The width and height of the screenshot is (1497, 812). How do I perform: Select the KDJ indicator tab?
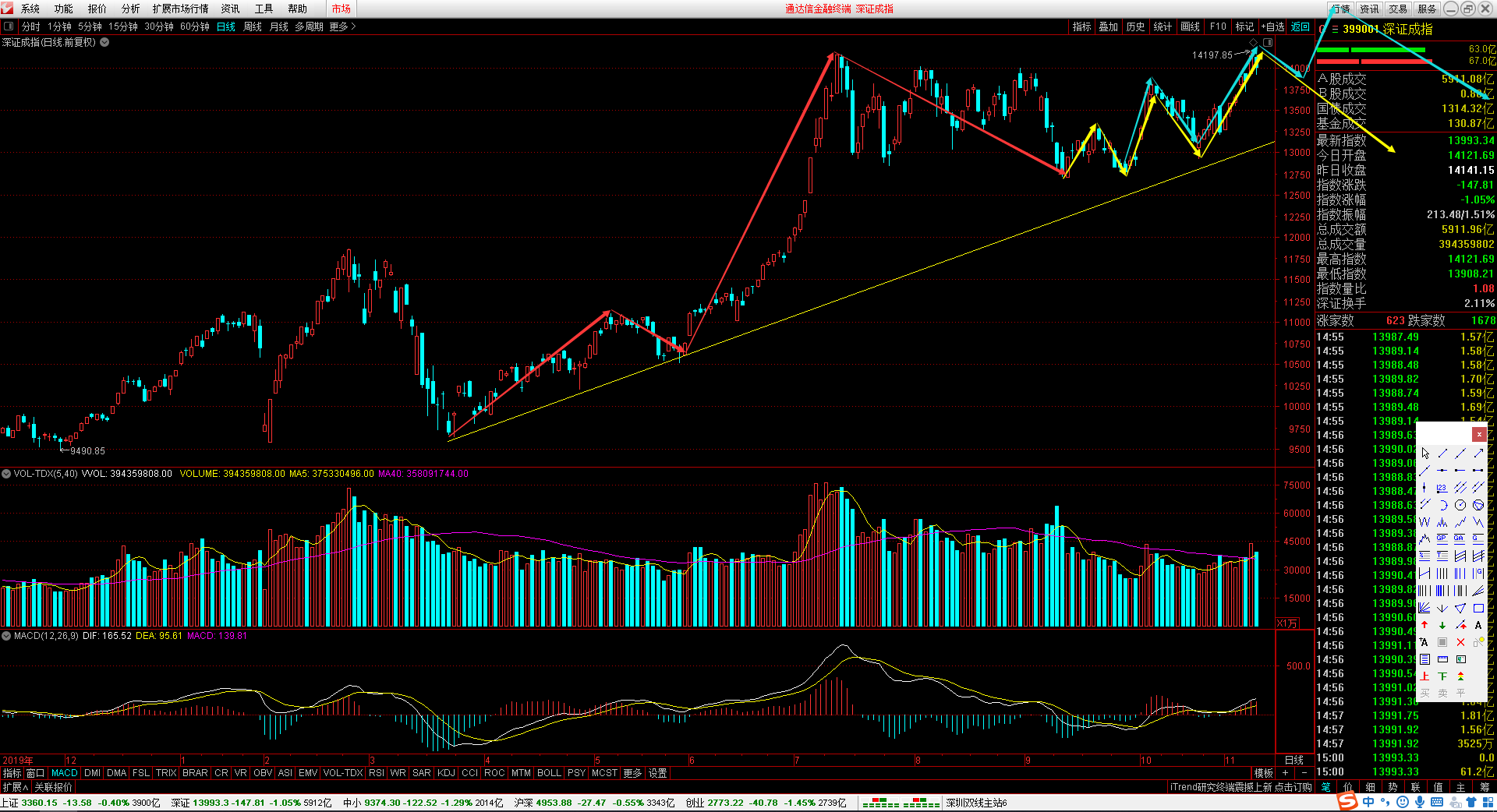point(446,773)
